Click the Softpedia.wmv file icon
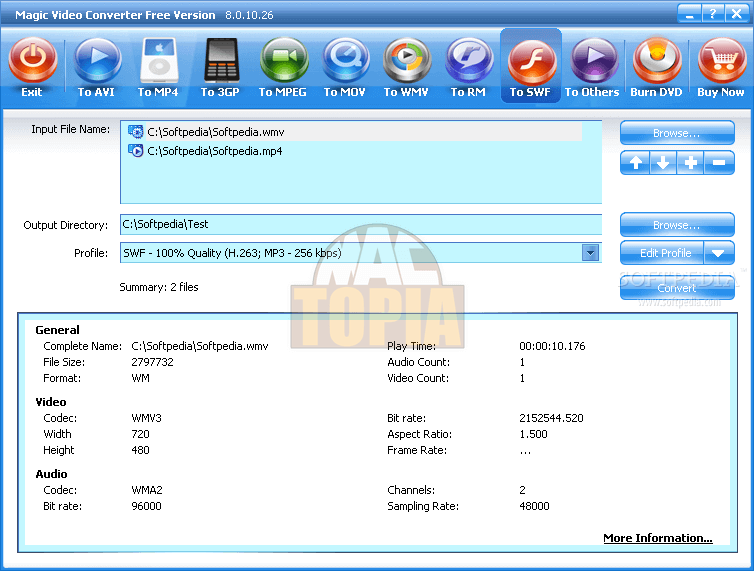The width and height of the screenshot is (754, 571). (x=136, y=131)
